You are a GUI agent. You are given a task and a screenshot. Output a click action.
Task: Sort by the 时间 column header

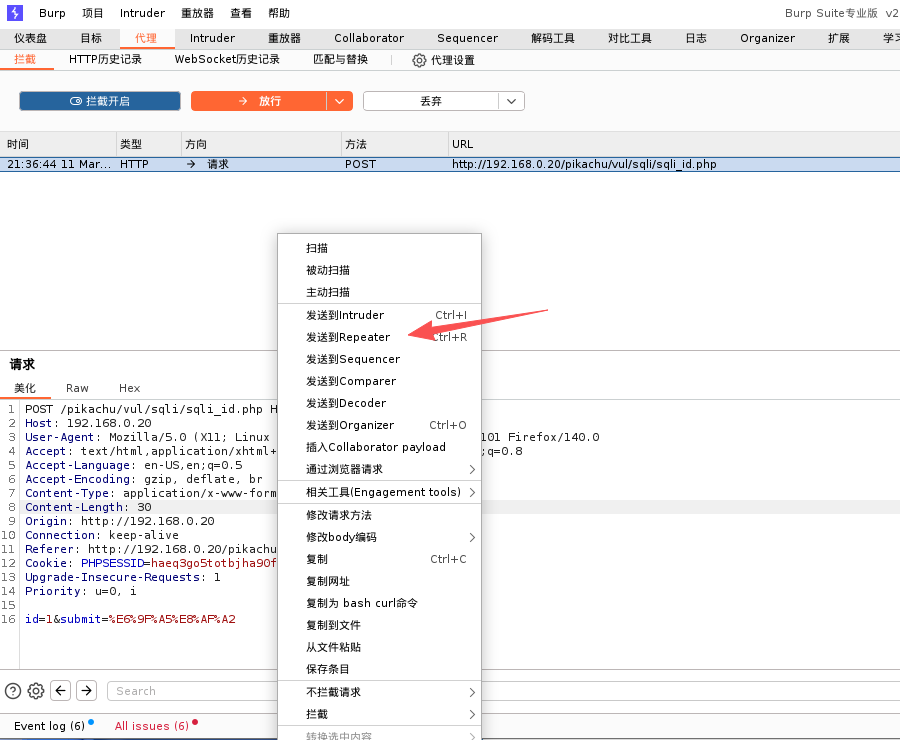tap(58, 144)
